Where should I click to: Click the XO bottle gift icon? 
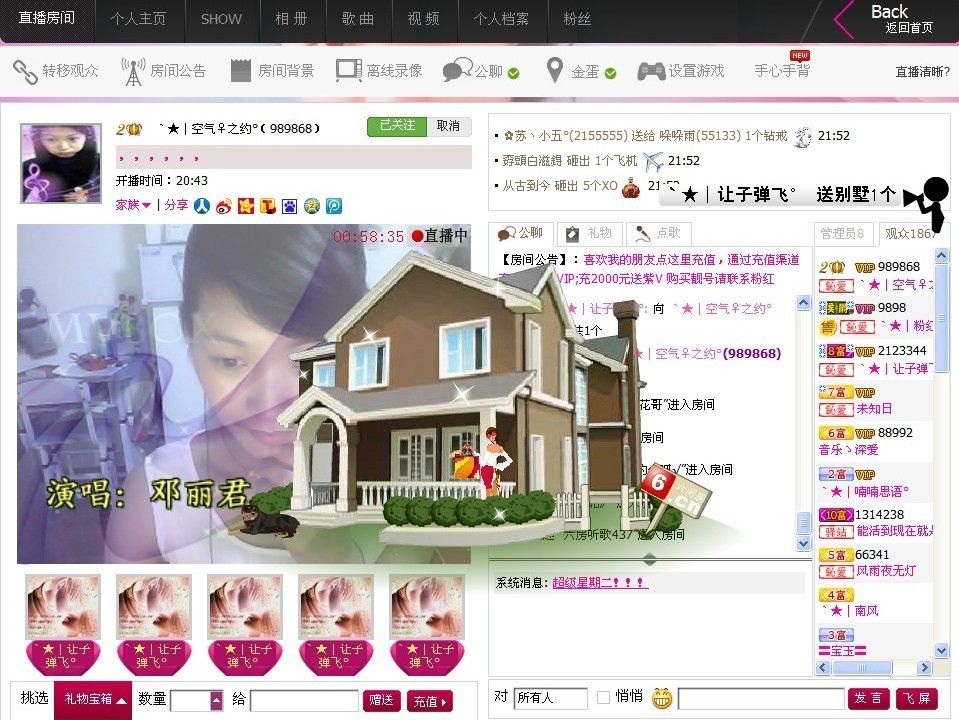click(x=631, y=187)
